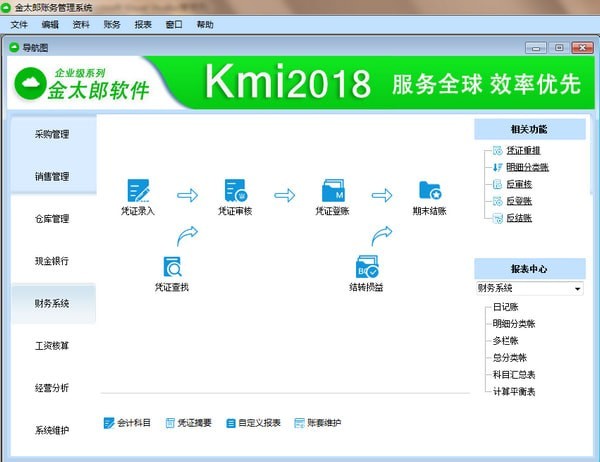Click the 会计科目 text label
This screenshot has height=462, width=600.
(x=134, y=423)
